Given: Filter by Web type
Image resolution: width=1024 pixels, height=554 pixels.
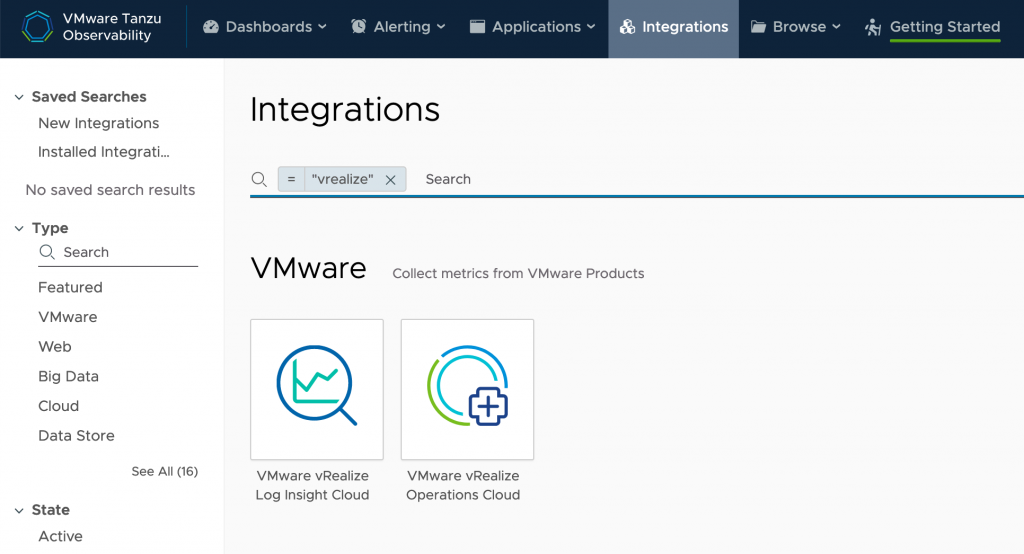Looking at the screenshot, I should [55, 346].
